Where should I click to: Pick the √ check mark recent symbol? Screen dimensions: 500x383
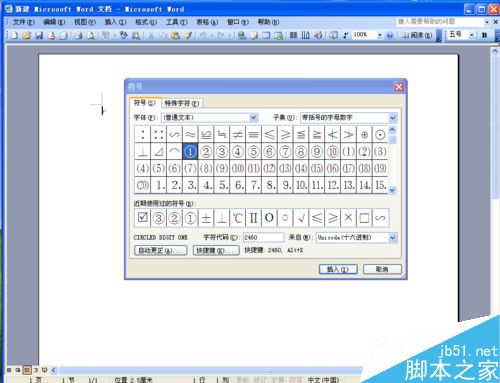pyautogui.click(x=301, y=218)
